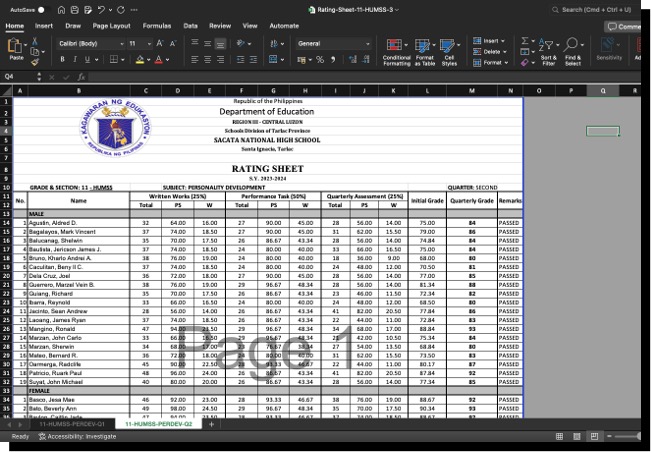Open the Insert ribbon tab

[44, 26]
